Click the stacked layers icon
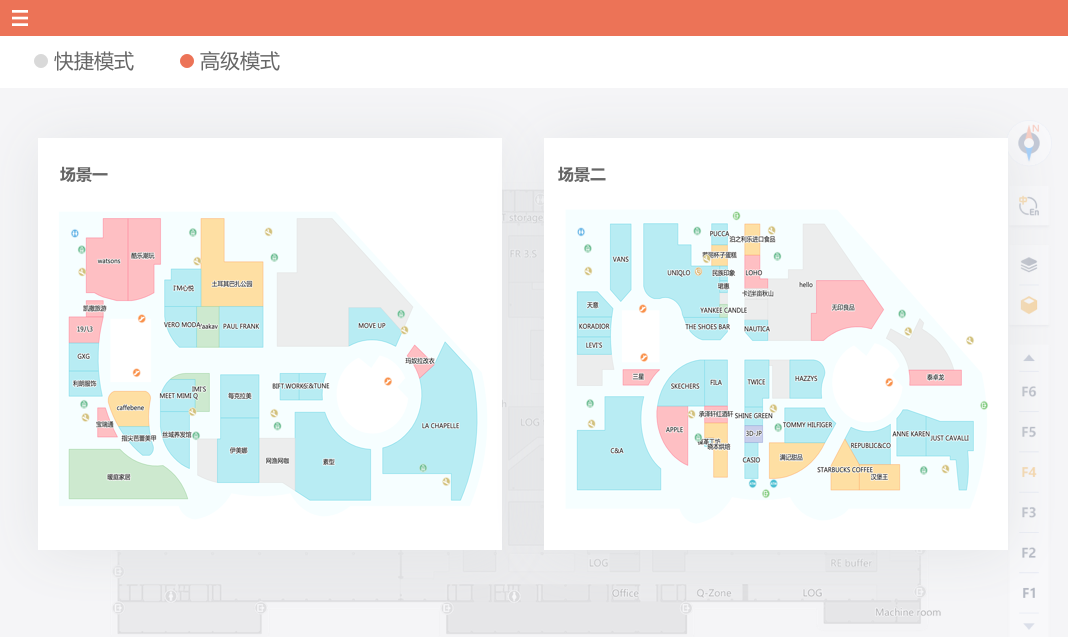This screenshot has height=637, width=1068. click(1028, 265)
